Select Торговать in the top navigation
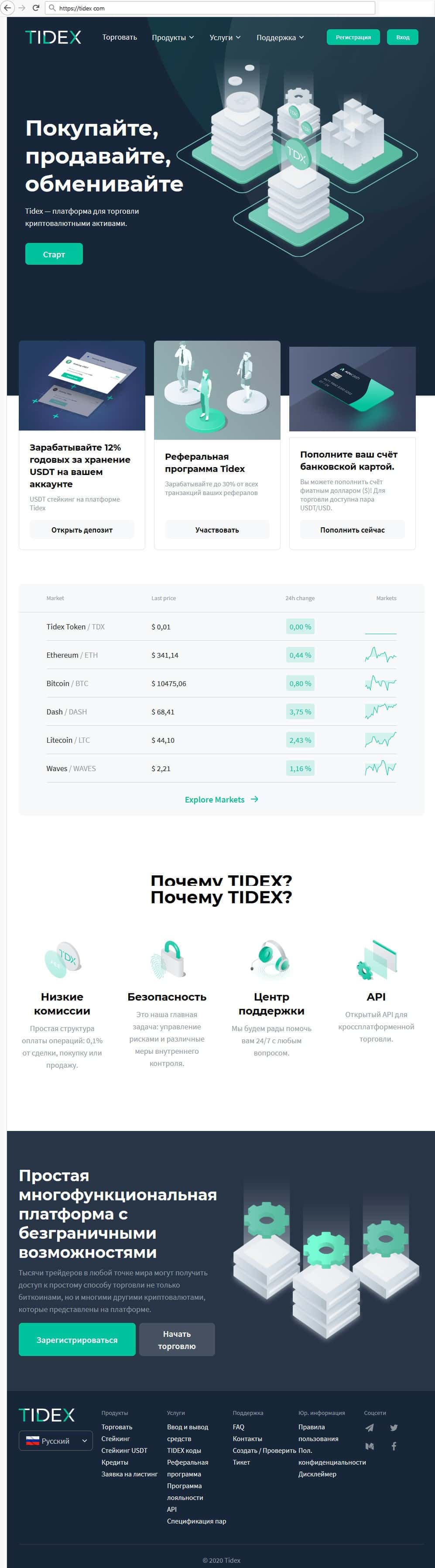This screenshot has height=1568, width=435. pyautogui.click(x=120, y=37)
